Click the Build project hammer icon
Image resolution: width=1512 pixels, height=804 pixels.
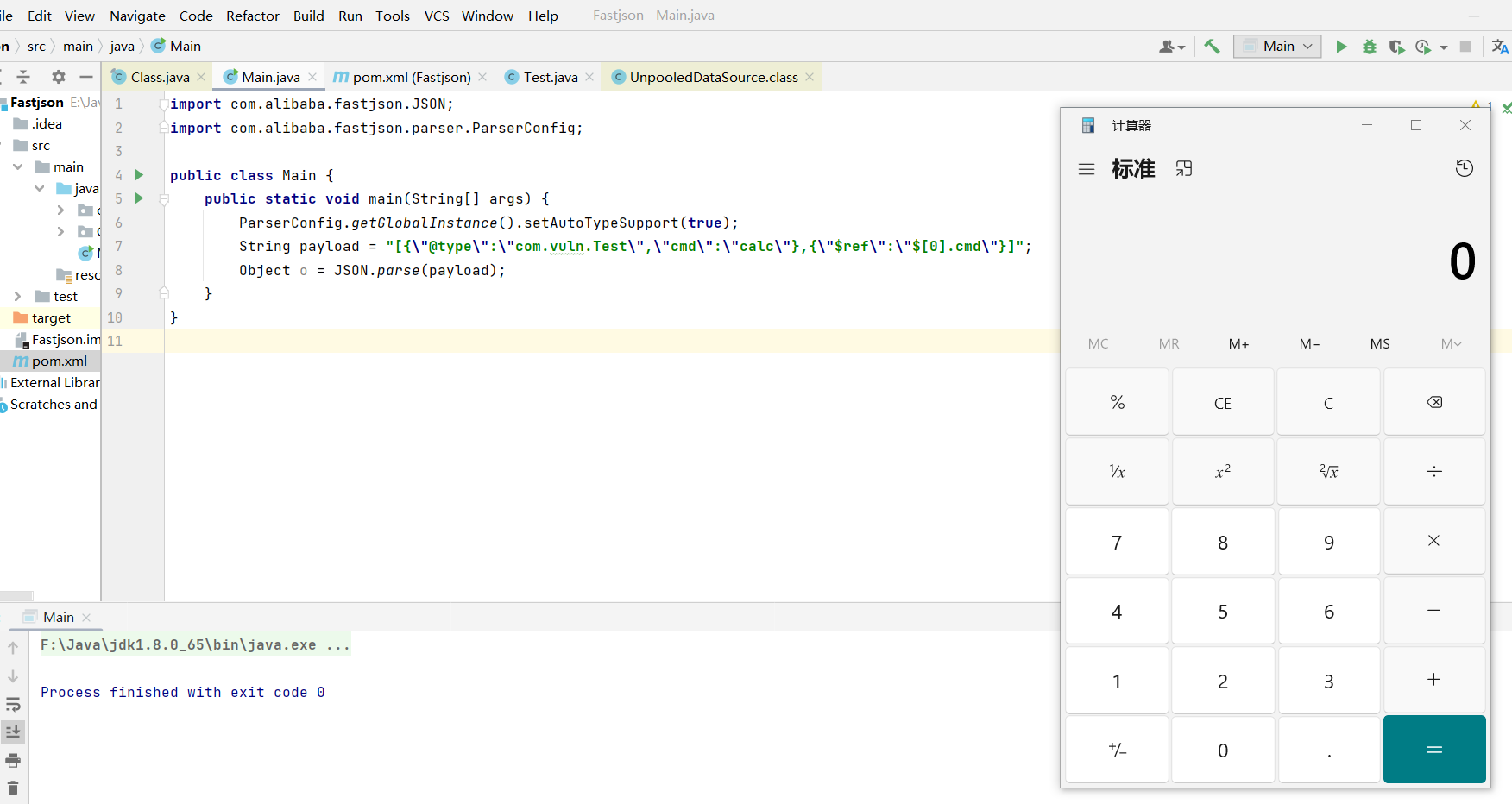tap(1213, 47)
